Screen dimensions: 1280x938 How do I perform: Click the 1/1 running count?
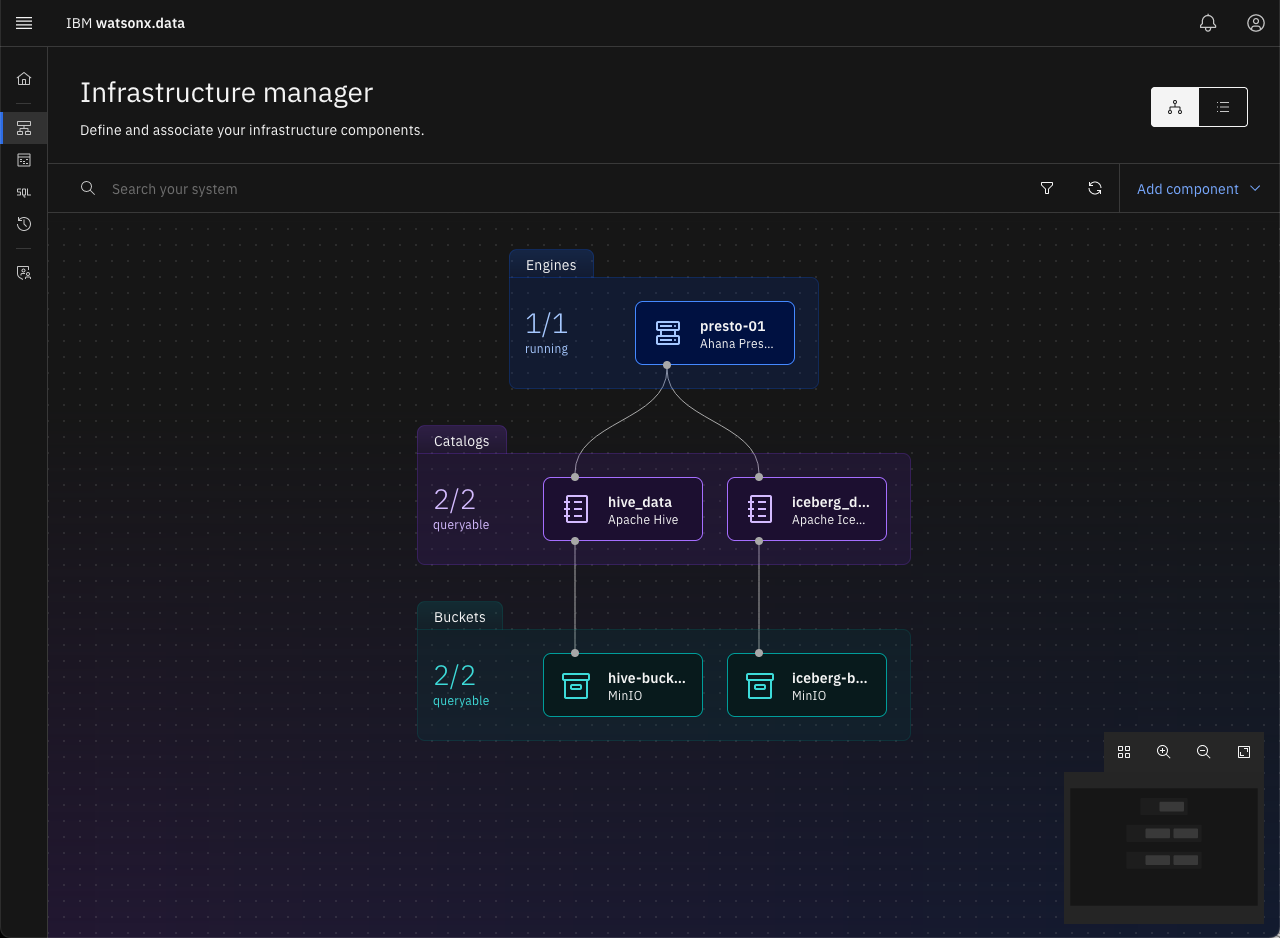[547, 333]
